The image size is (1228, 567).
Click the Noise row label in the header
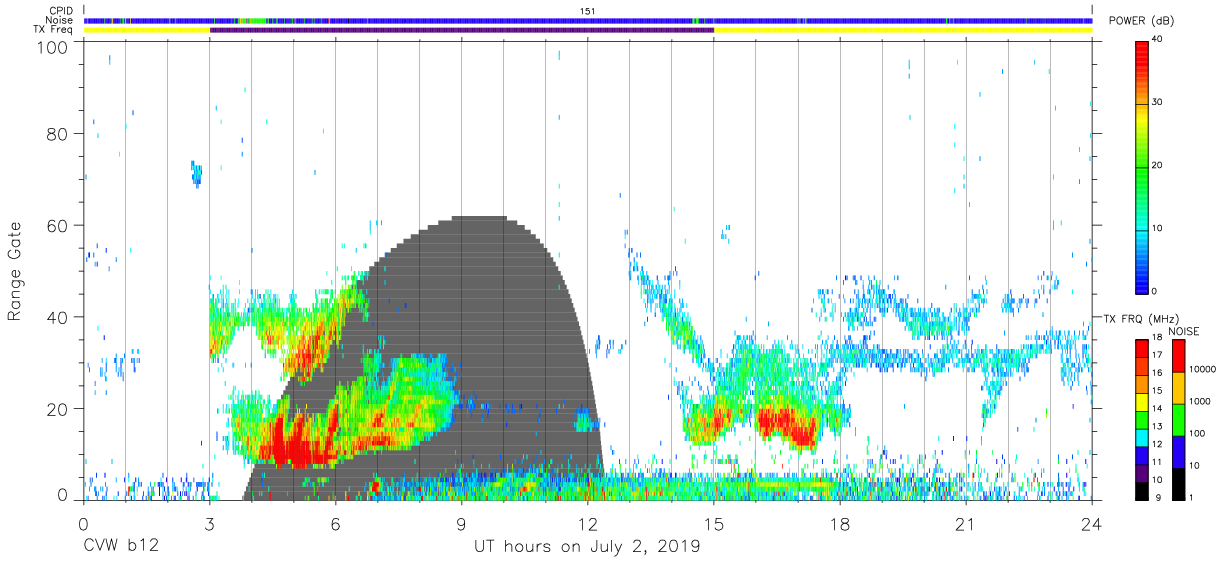60,20
